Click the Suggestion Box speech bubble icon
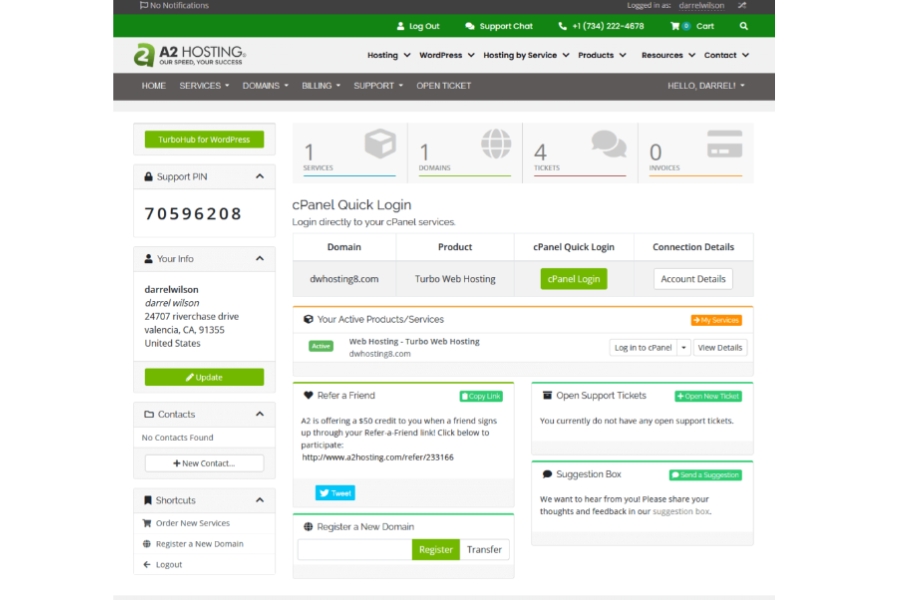900x600 pixels. tap(547, 474)
